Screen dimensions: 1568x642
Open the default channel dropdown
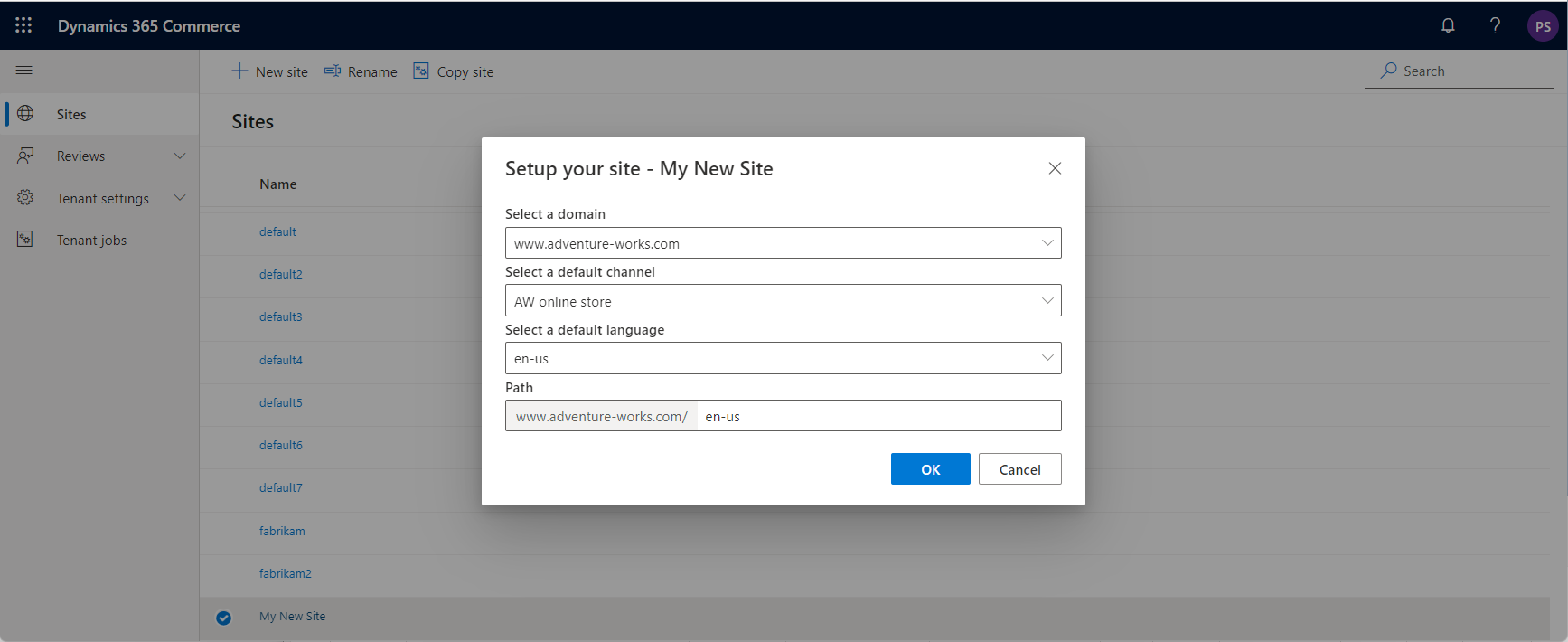pyautogui.click(x=783, y=300)
